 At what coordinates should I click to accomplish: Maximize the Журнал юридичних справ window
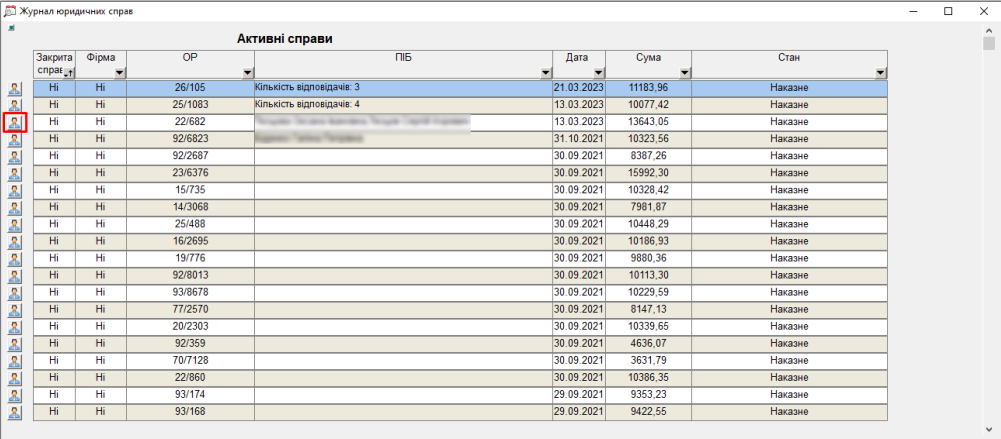click(x=947, y=11)
